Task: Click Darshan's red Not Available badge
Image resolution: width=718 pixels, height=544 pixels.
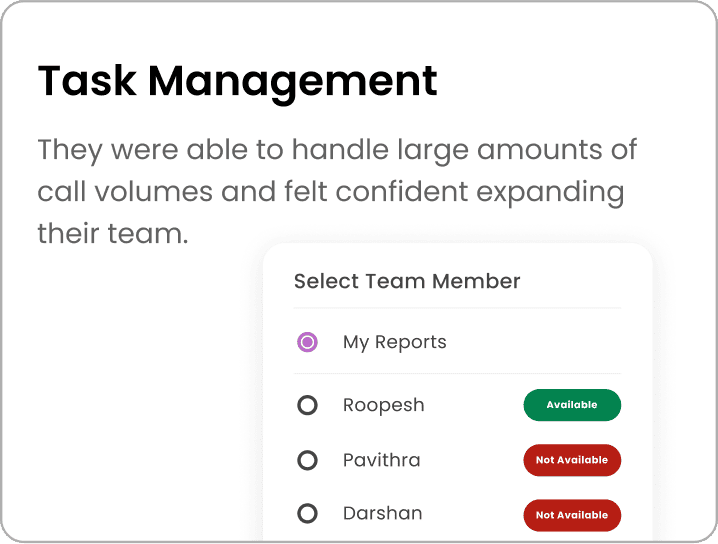Action: [x=572, y=515]
